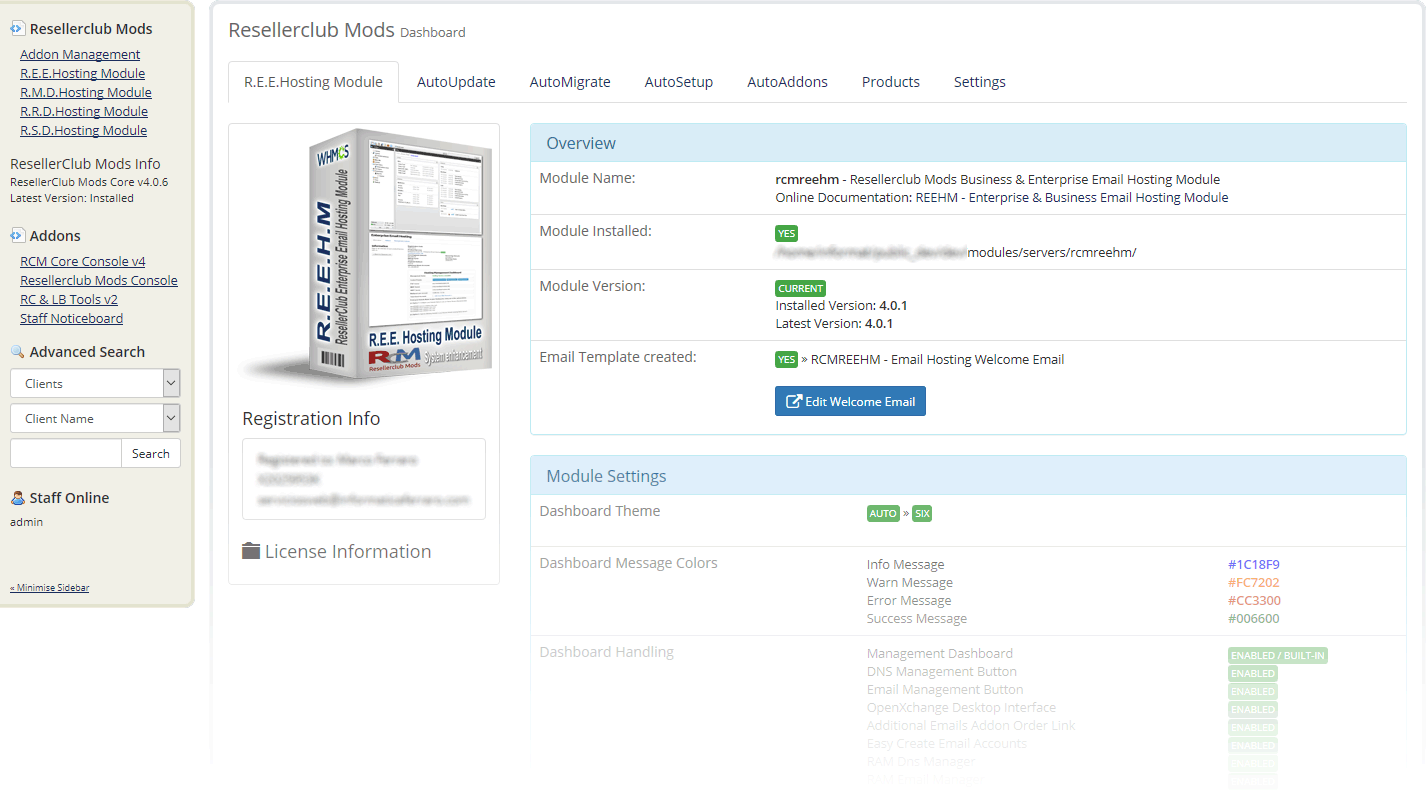1426x801 pixels.
Task: Click the Advanced Search magnifier icon
Action: point(17,352)
